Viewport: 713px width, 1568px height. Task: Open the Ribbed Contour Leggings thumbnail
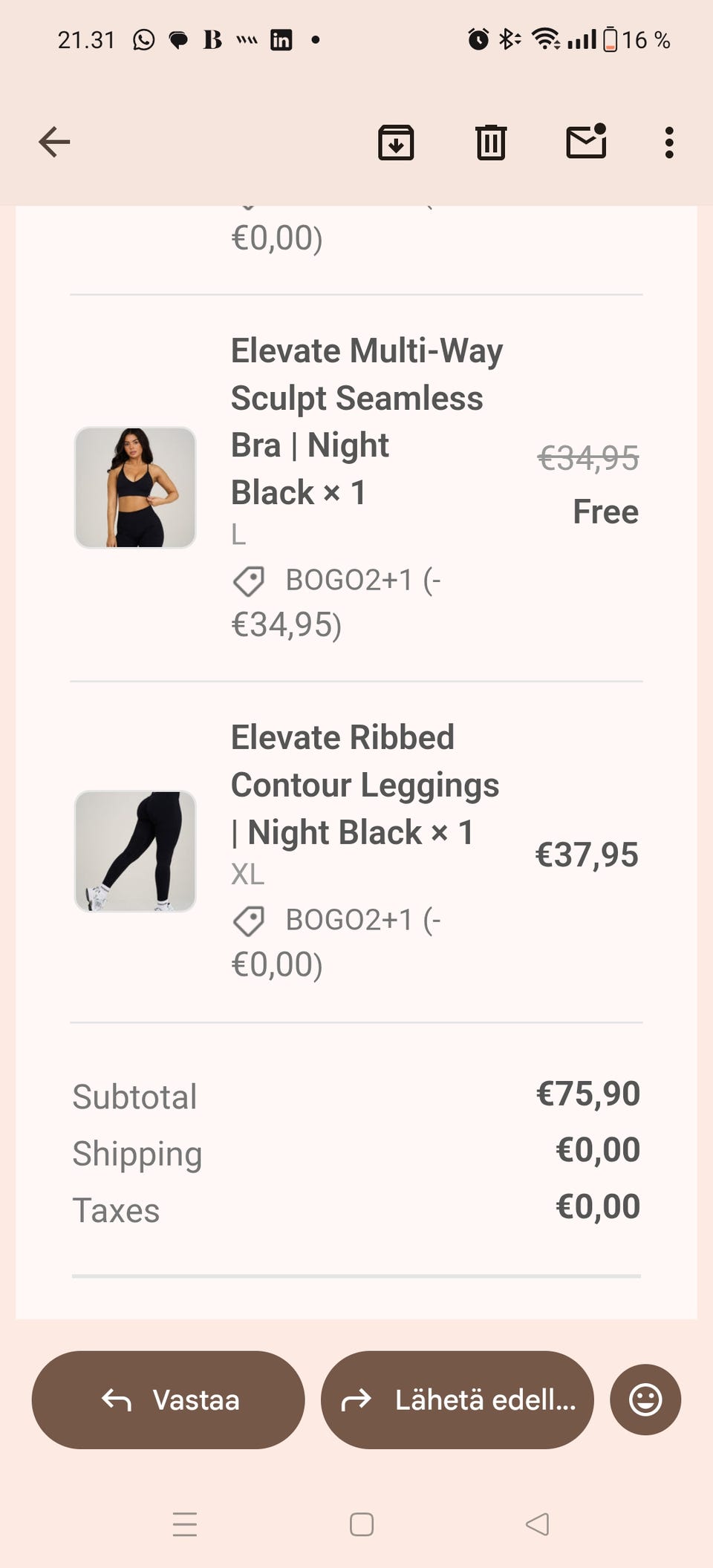(x=135, y=851)
